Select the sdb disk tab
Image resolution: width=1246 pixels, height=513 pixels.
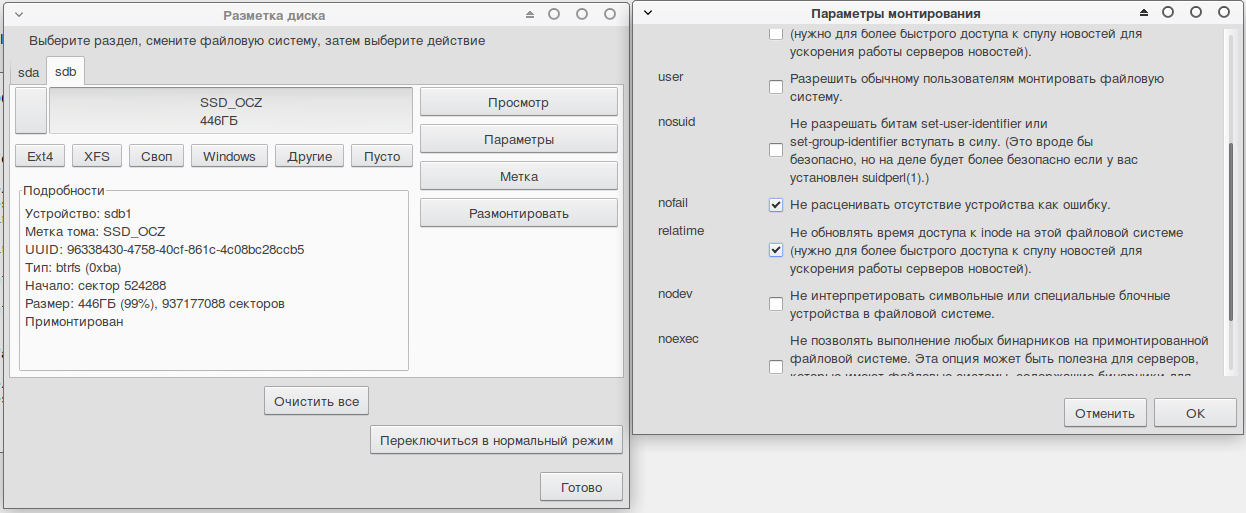[x=66, y=71]
